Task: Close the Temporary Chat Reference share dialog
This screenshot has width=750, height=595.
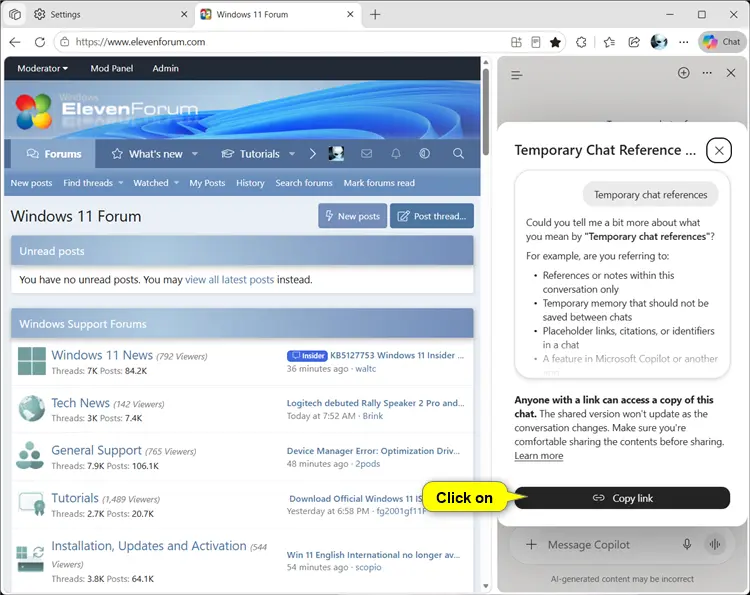Action: (719, 150)
